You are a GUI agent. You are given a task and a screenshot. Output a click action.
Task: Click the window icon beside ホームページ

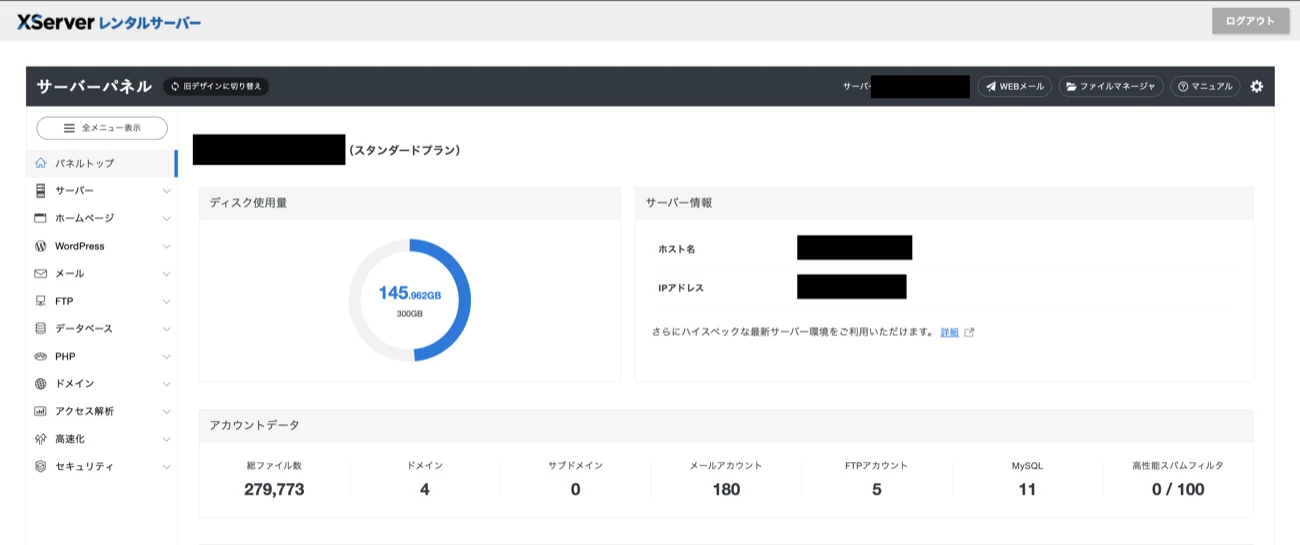click(41, 218)
